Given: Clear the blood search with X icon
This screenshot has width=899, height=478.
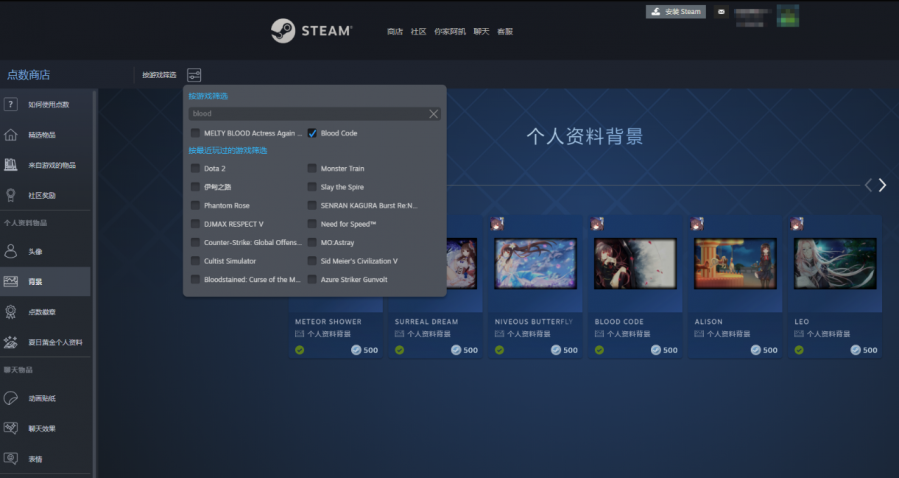Looking at the screenshot, I should (433, 113).
